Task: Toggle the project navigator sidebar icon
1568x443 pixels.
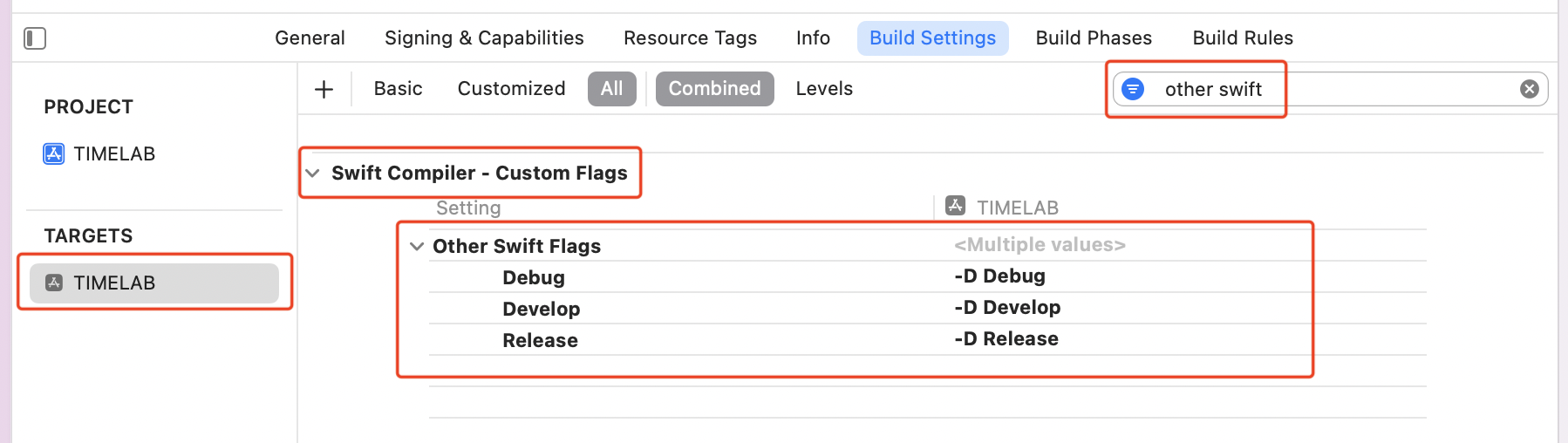Action: (x=35, y=38)
